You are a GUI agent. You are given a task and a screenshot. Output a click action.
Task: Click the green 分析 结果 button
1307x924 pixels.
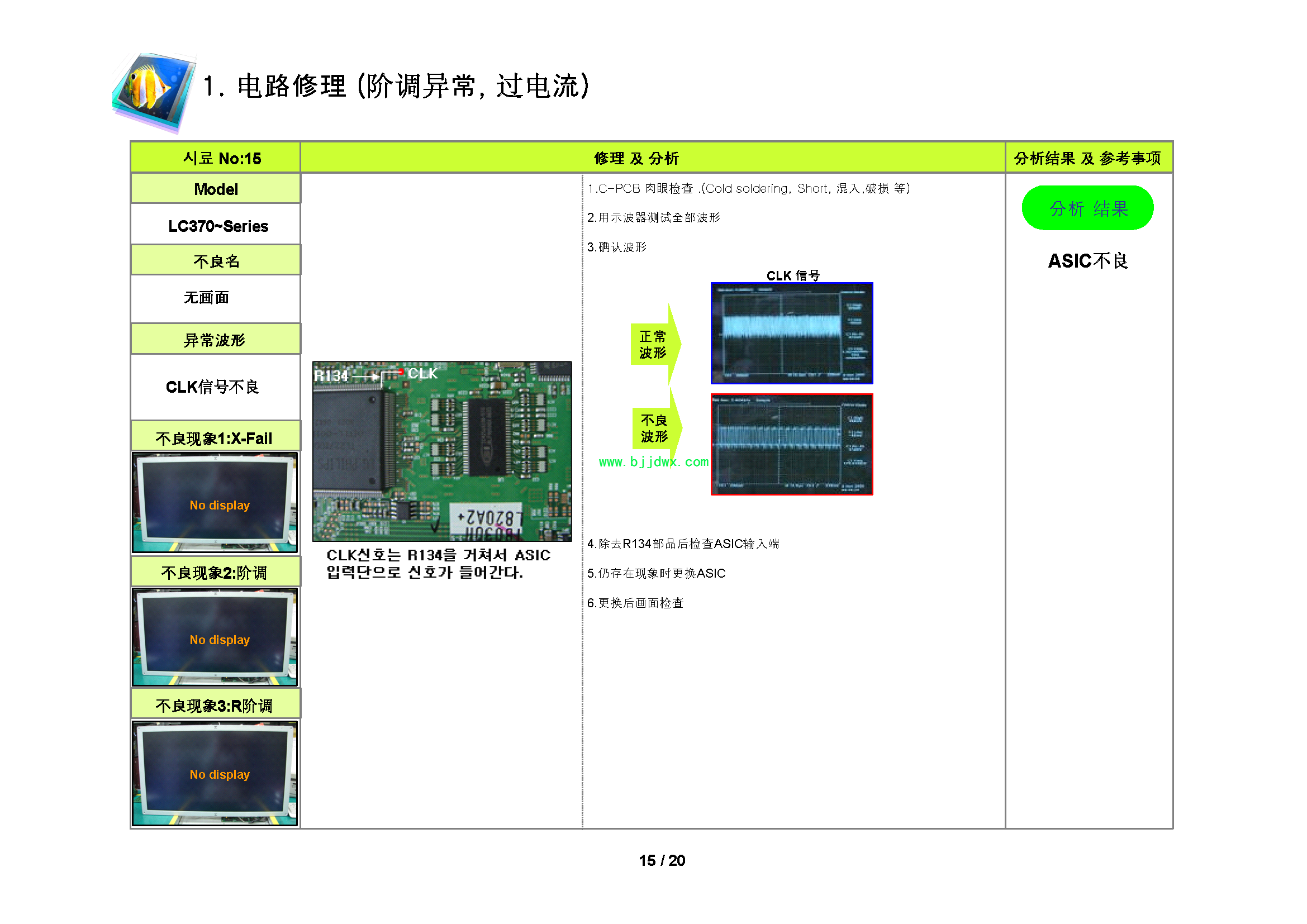(1087, 208)
